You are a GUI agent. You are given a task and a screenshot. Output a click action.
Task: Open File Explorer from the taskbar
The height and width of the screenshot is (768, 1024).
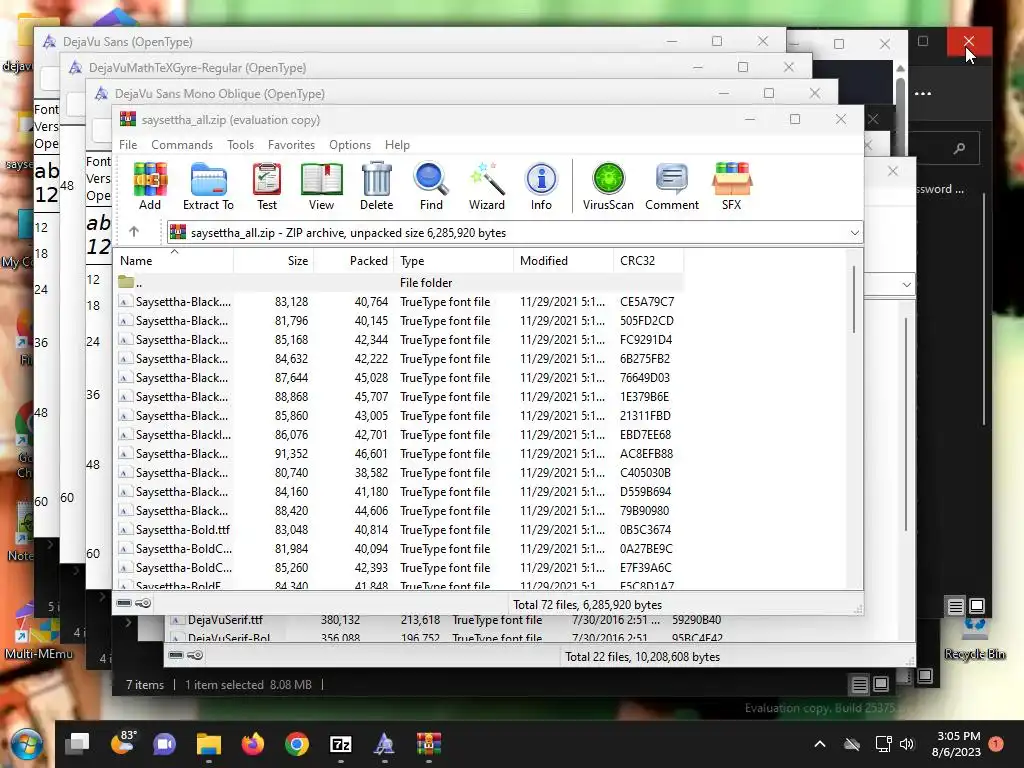click(x=209, y=744)
